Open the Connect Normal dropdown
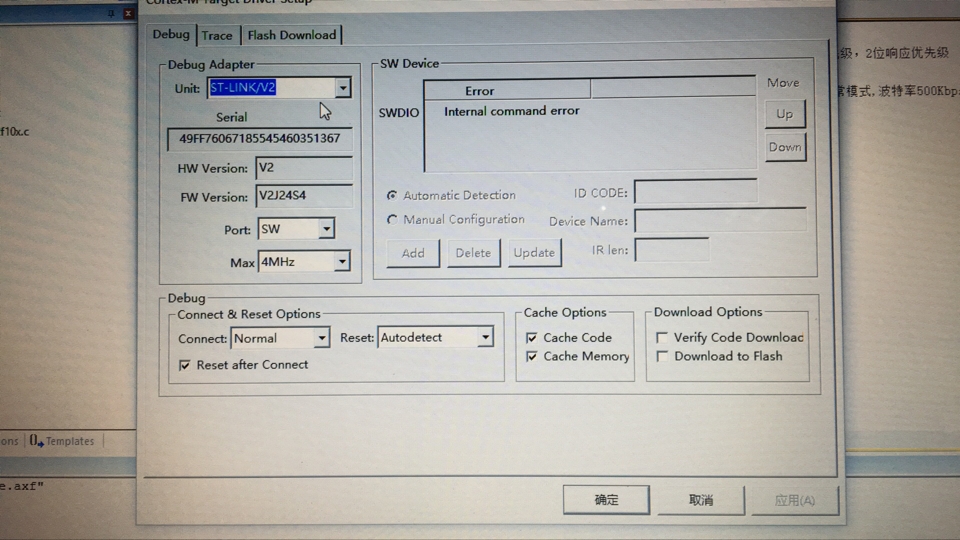Image resolution: width=960 pixels, height=540 pixels. pyautogui.click(x=321, y=339)
